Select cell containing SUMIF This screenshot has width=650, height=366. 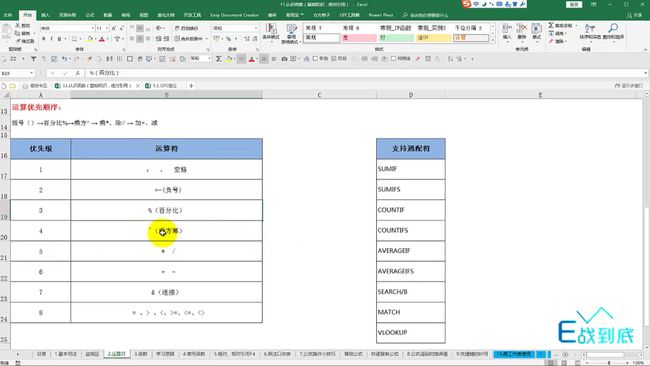410,169
